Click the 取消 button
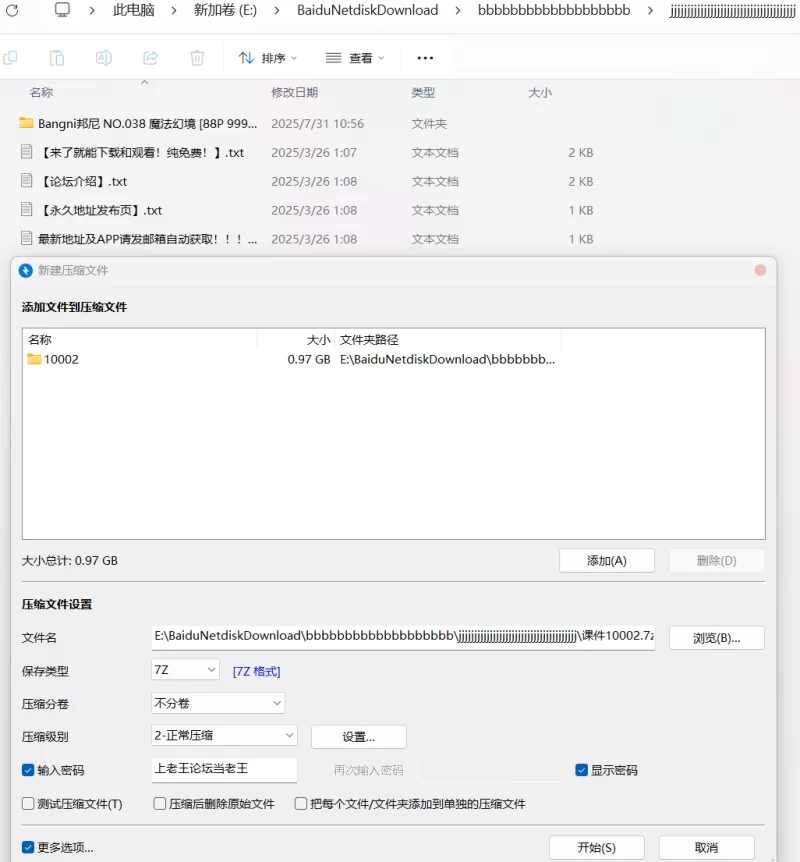The width and height of the screenshot is (800, 862). tap(707, 847)
